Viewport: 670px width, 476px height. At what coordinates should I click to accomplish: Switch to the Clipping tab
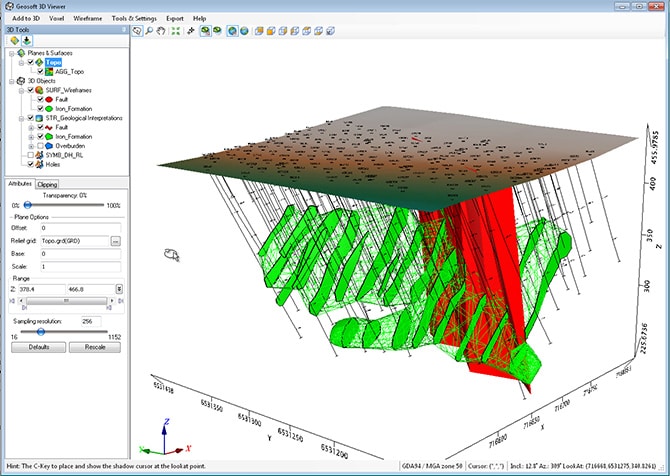coord(47,184)
